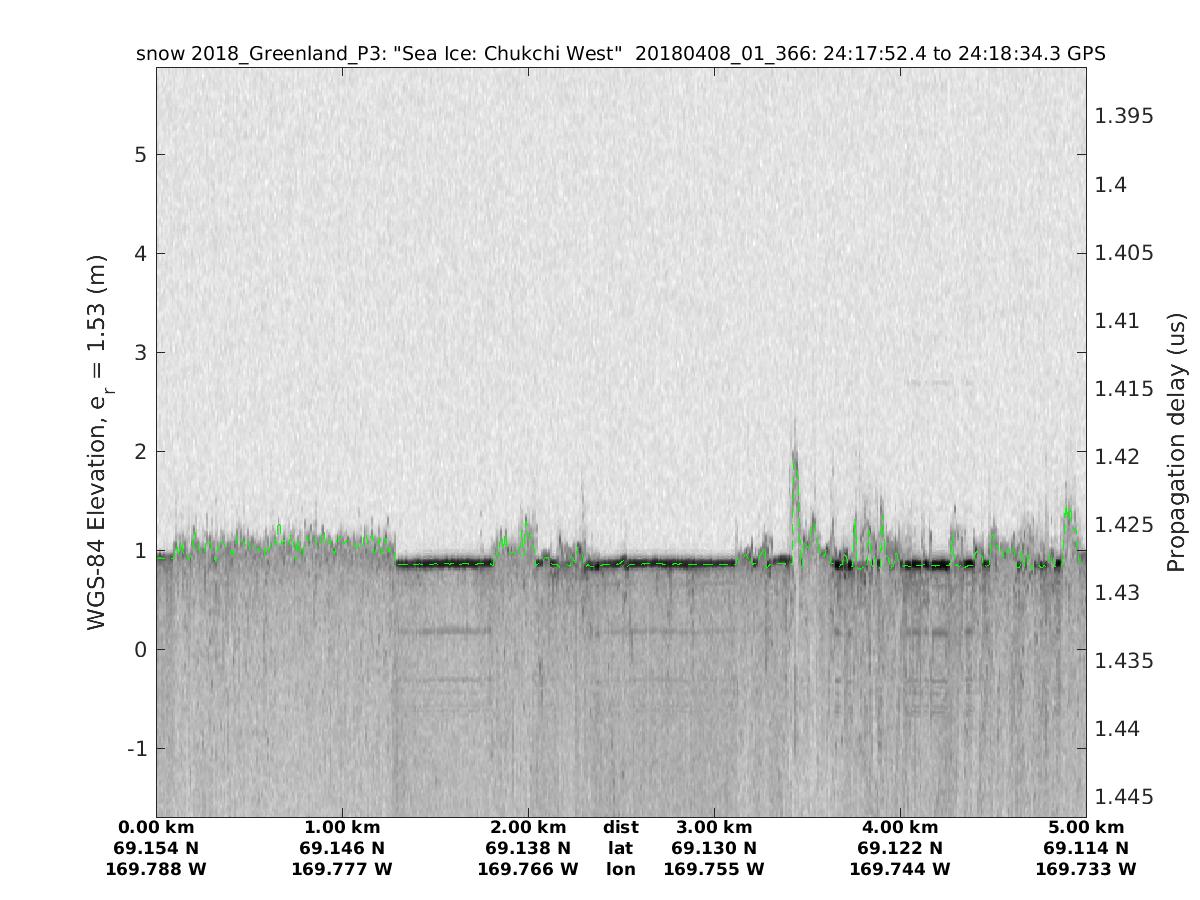Click the 'dist' legend label below axis

pyautogui.click(x=621, y=827)
